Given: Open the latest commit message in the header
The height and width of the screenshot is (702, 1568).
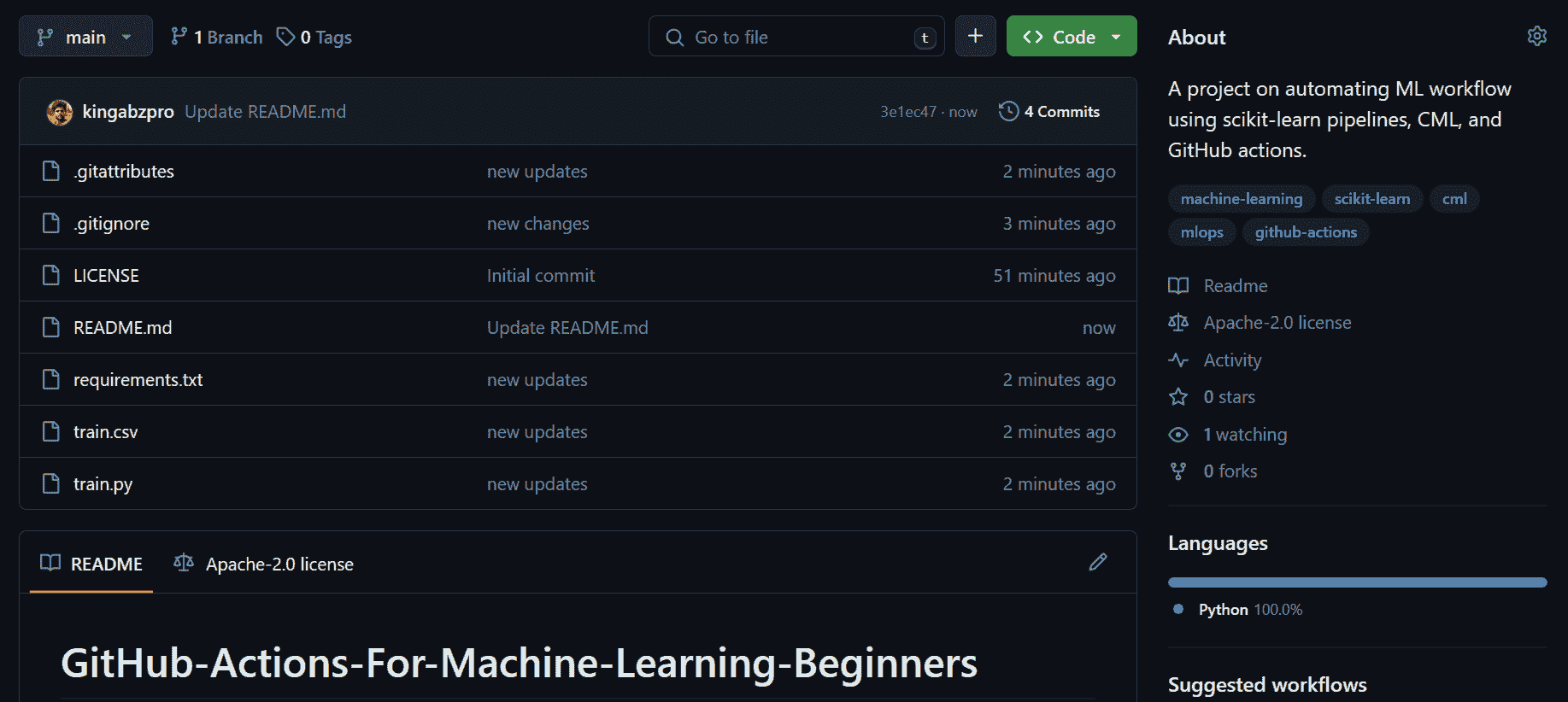Looking at the screenshot, I should pos(265,112).
